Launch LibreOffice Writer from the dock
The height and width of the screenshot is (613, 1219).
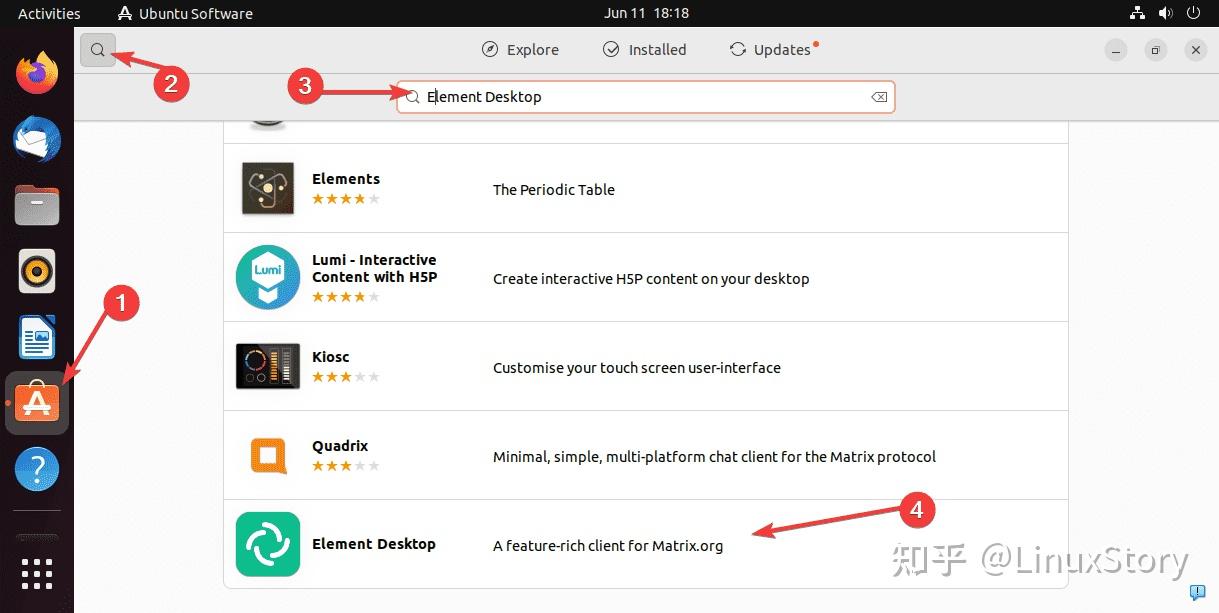click(37, 337)
